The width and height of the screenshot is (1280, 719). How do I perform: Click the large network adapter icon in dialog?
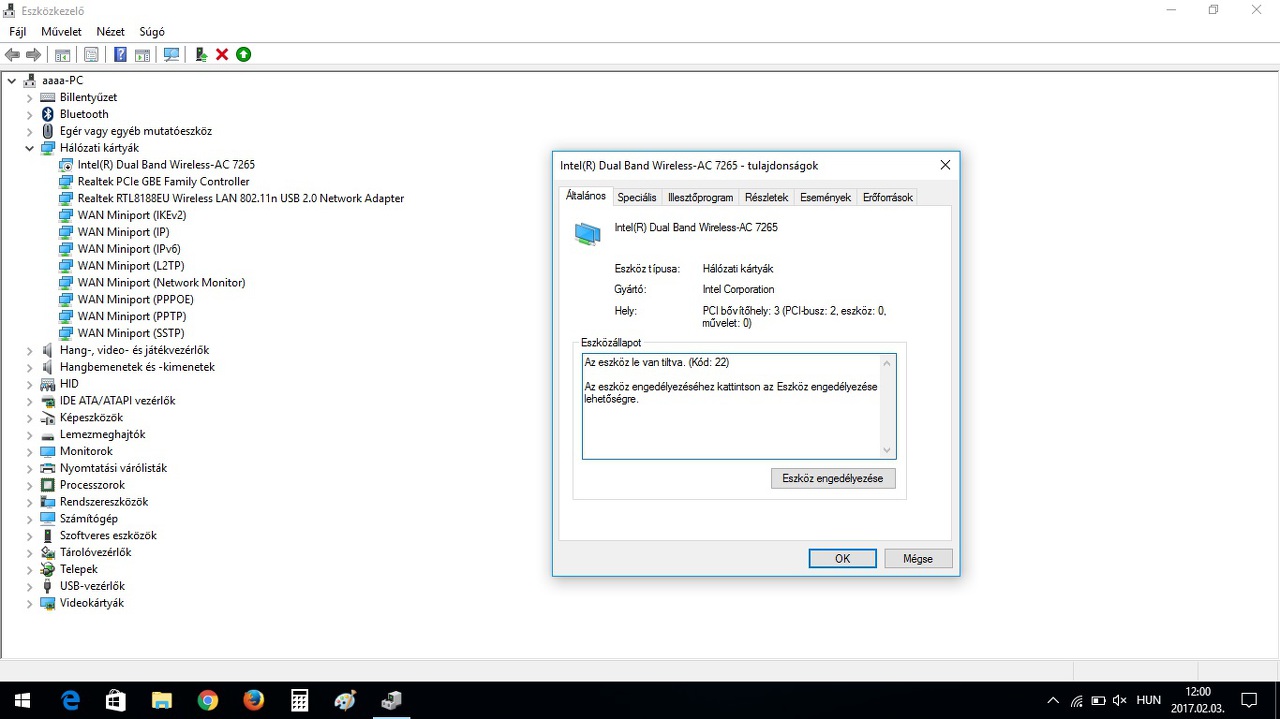[587, 234]
